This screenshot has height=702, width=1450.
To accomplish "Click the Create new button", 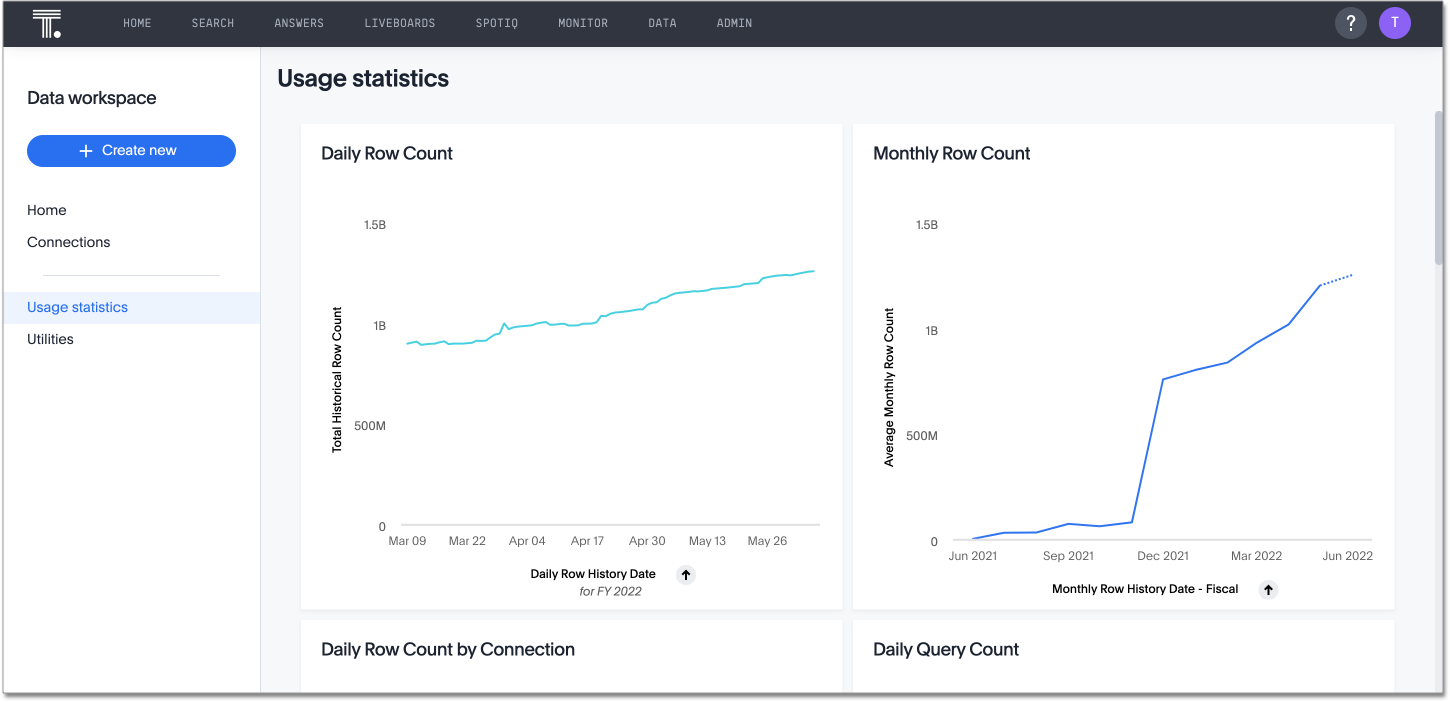I will pyautogui.click(x=131, y=151).
